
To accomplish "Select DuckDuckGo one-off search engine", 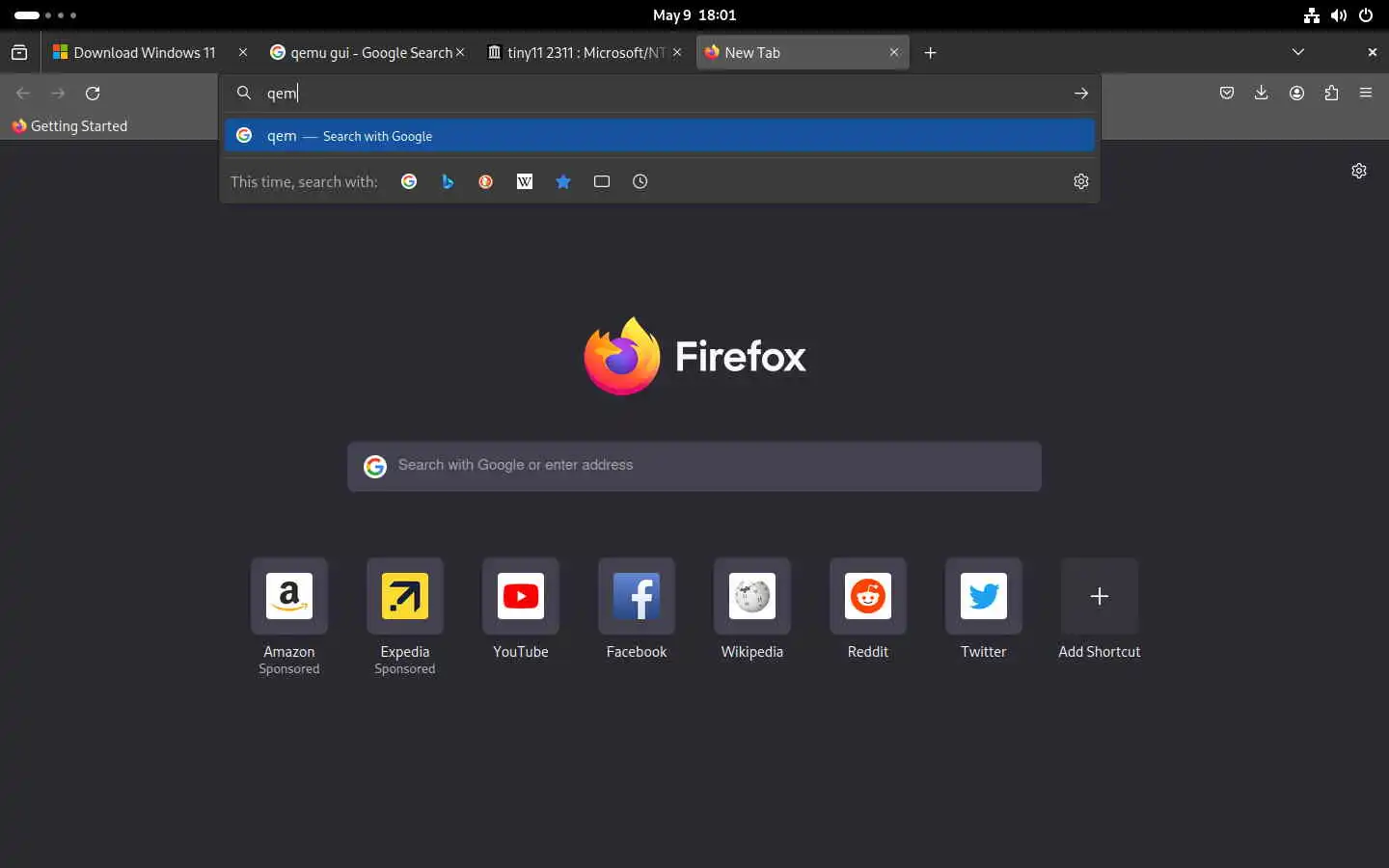I will point(486,181).
